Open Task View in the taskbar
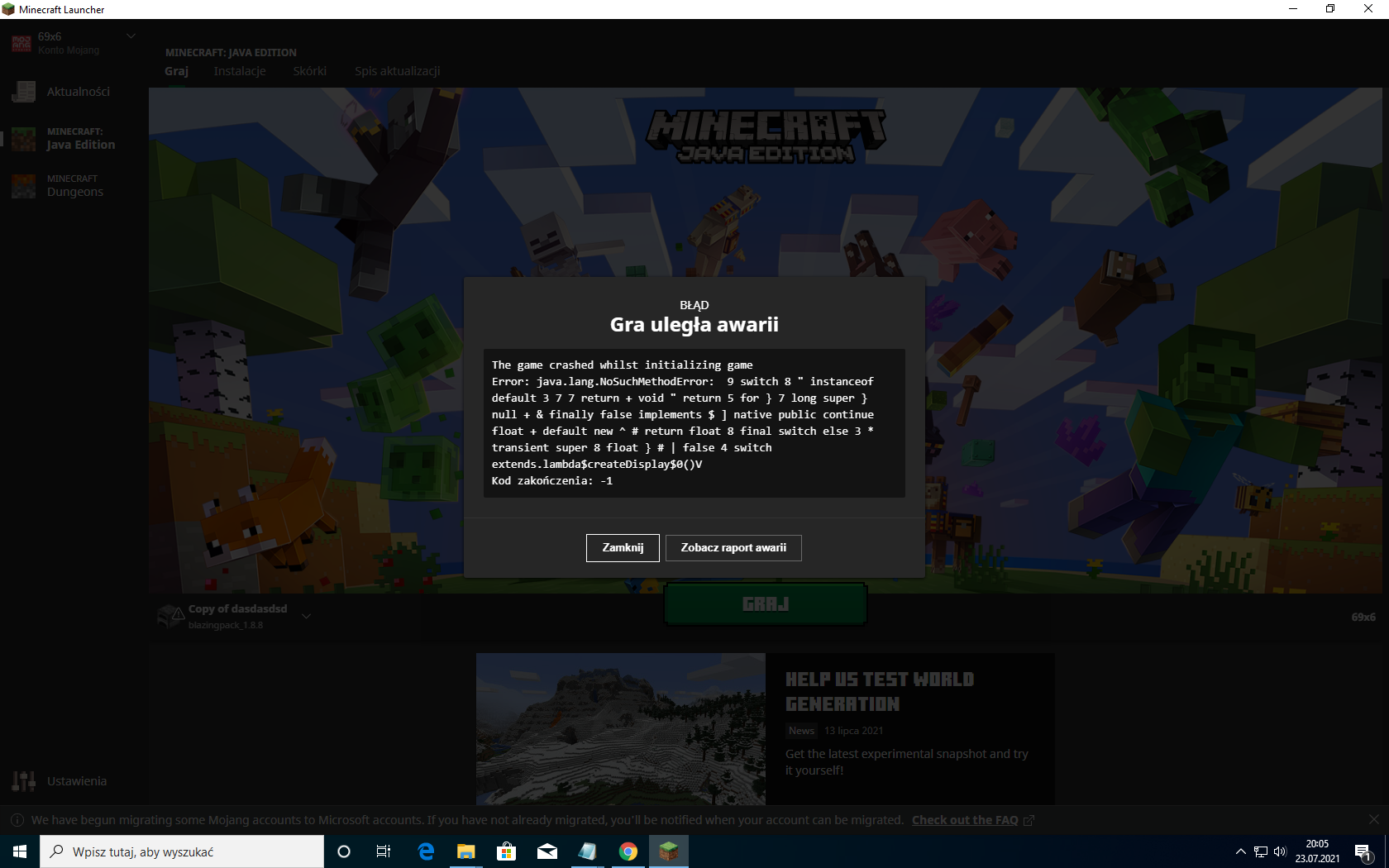Viewport: 1389px width, 868px height. coord(384,851)
